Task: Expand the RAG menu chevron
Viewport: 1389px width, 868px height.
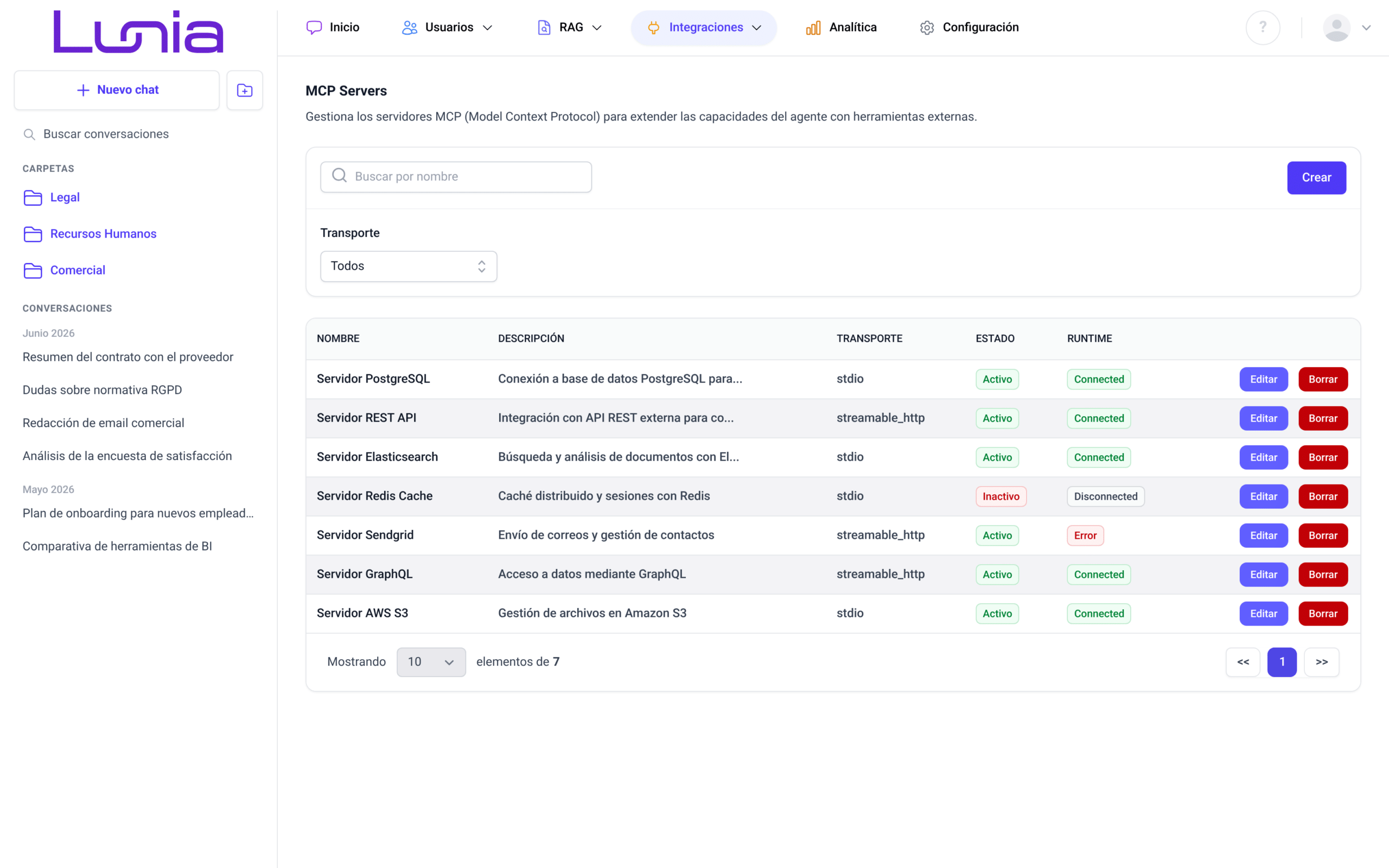Action: [x=597, y=28]
